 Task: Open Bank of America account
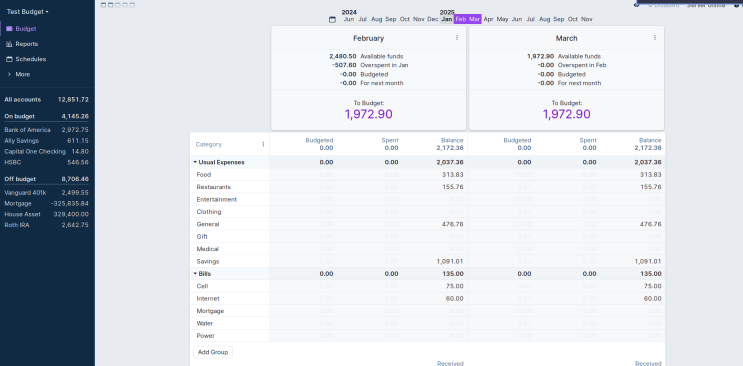point(46,130)
